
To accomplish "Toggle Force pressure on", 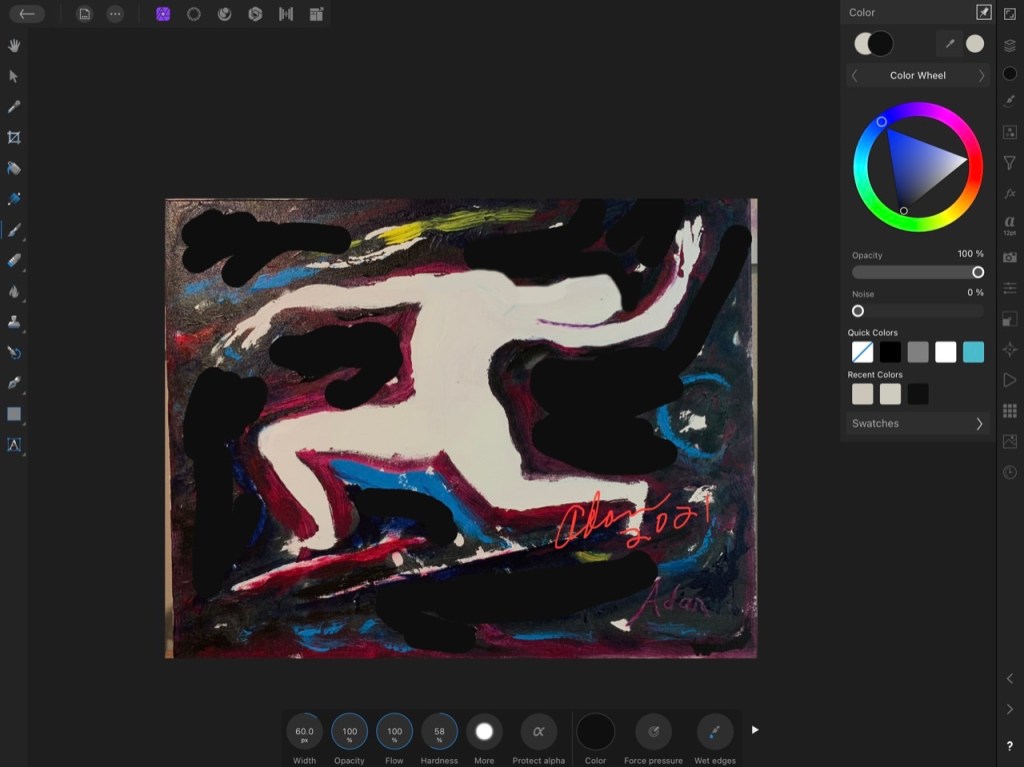I will [x=653, y=730].
